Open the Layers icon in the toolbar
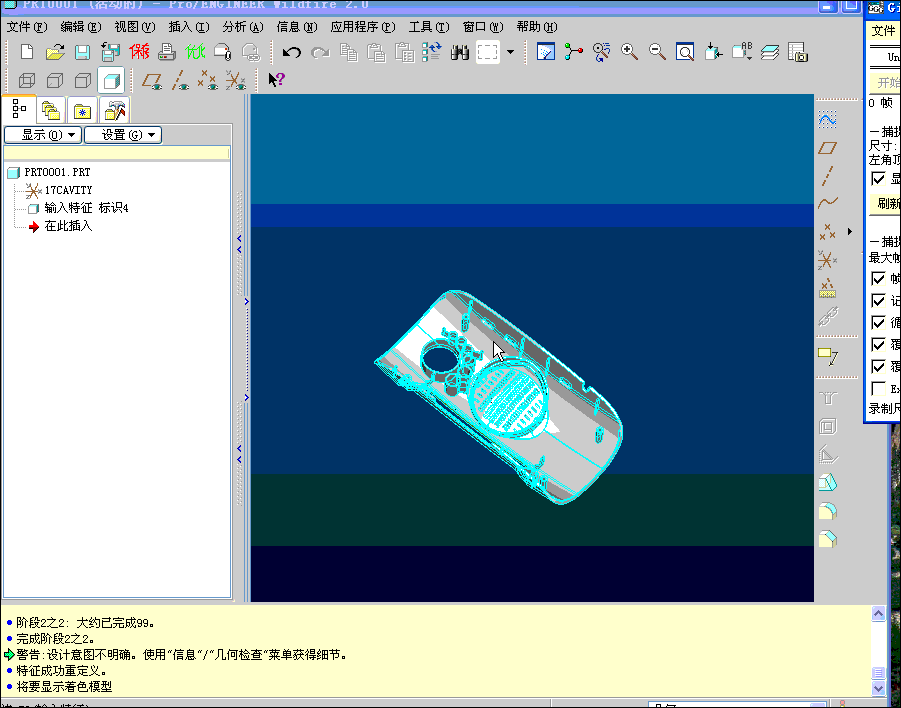Viewport: 901px width, 708px height. (x=770, y=52)
